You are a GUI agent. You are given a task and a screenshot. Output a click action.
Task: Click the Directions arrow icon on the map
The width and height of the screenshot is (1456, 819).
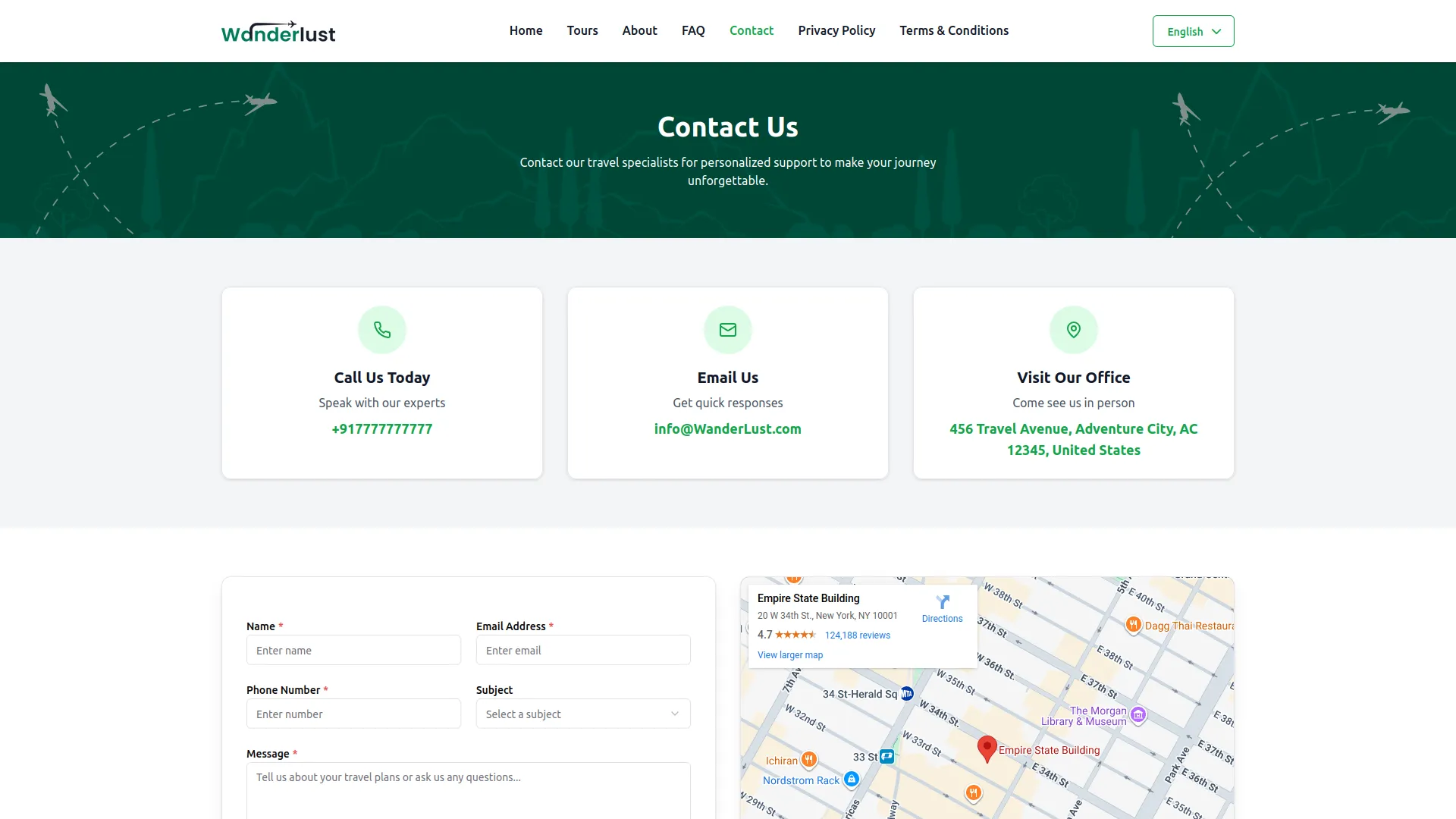(943, 602)
